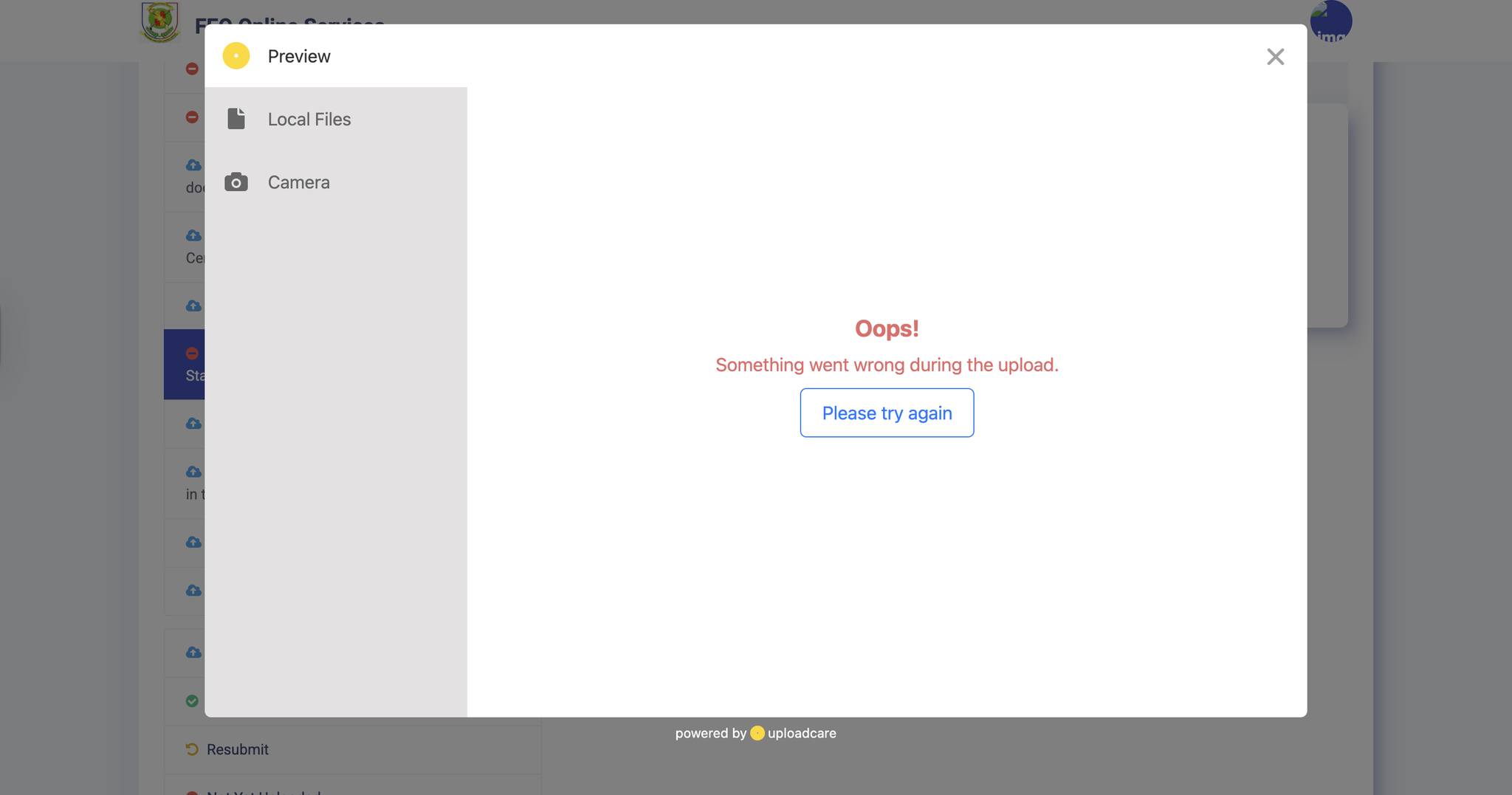The width and height of the screenshot is (1512, 795).
Task: Select the Local Files source tab
Action: click(336, 119)
